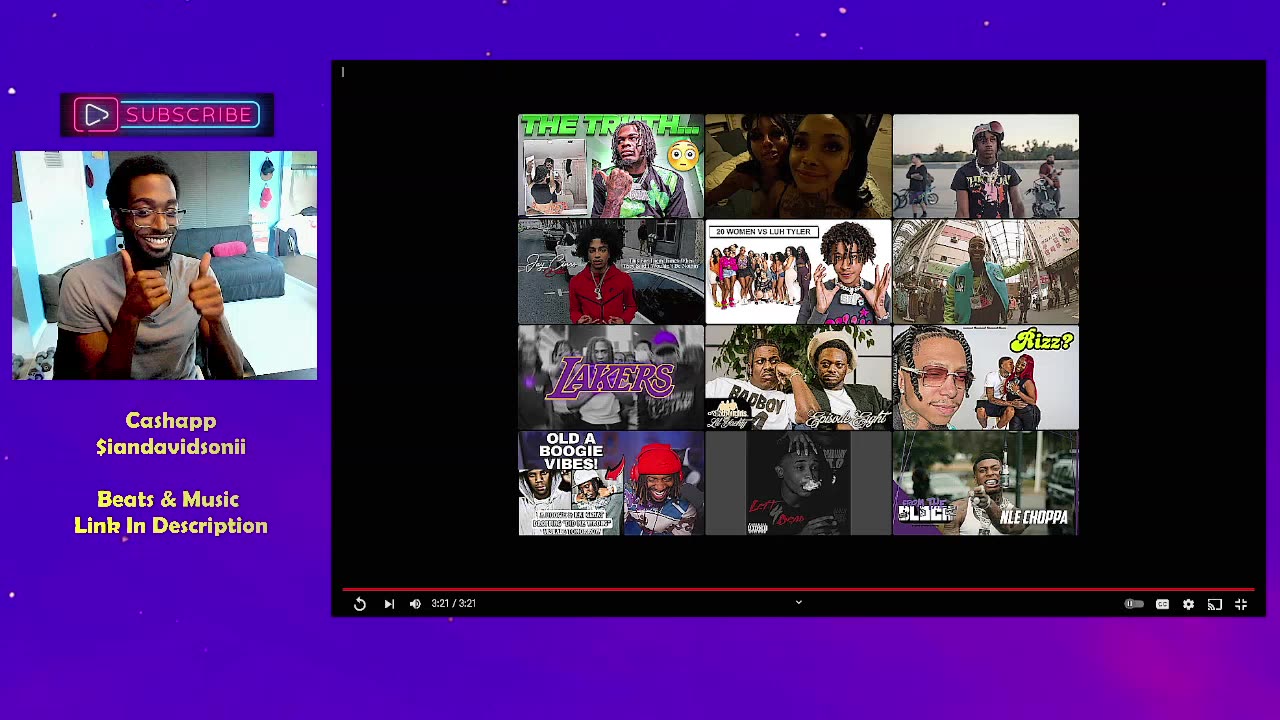Open the Badboy Episode Eight thumbnail
Image resolution: width=1280 pixels, height=720 pixels.
point(798,378)
